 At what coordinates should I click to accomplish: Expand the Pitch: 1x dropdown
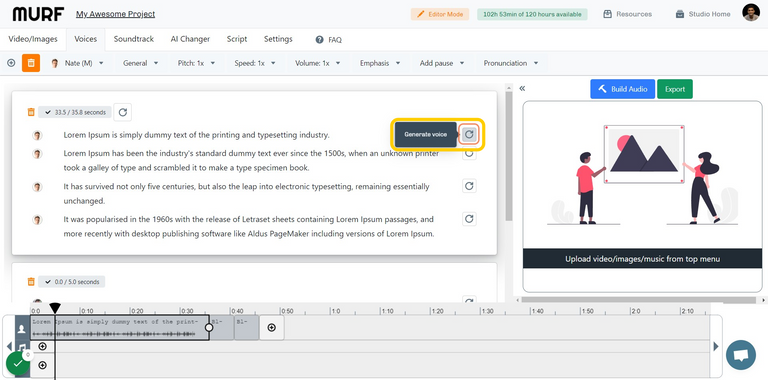click(196, 63)
